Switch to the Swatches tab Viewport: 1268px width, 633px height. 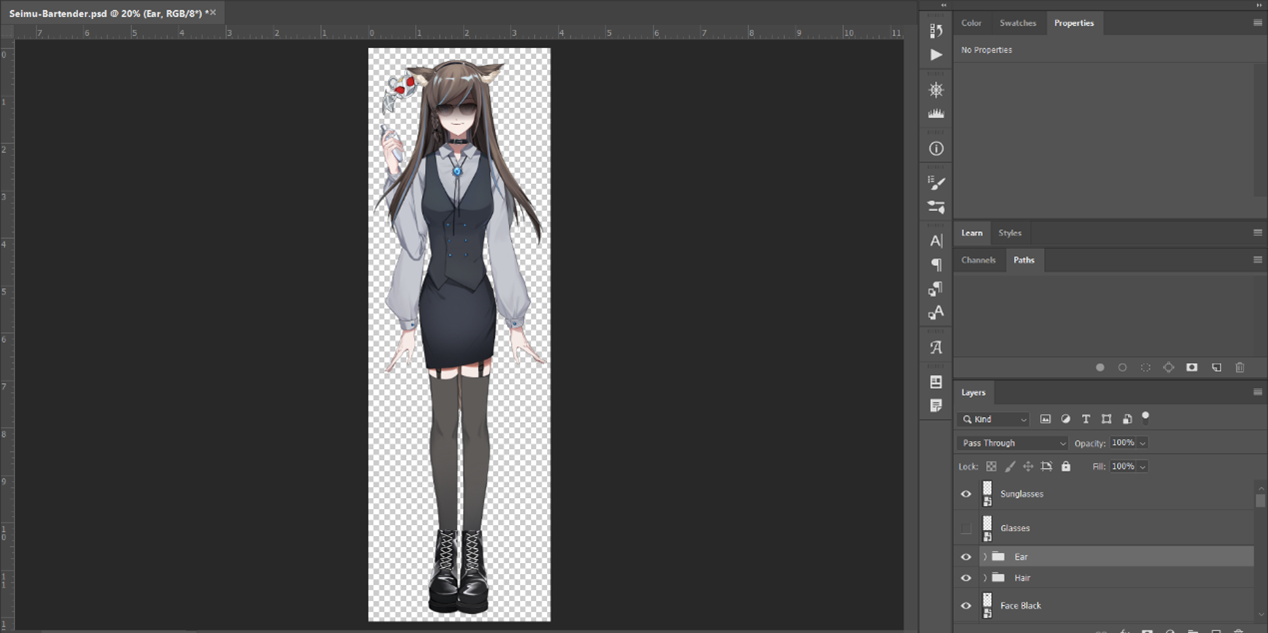point(1018,23)
